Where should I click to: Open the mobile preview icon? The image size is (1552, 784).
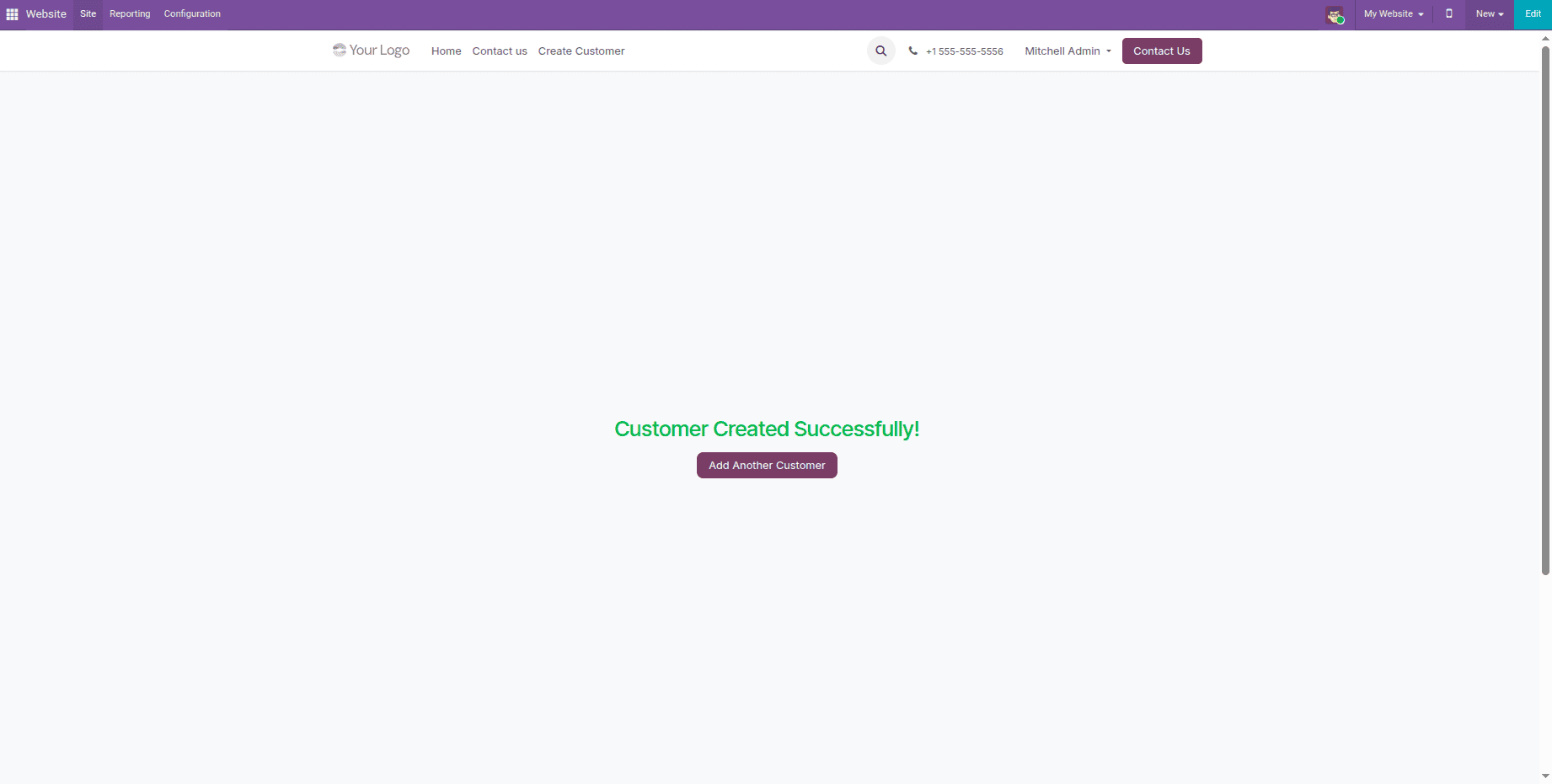(1448, 13)
